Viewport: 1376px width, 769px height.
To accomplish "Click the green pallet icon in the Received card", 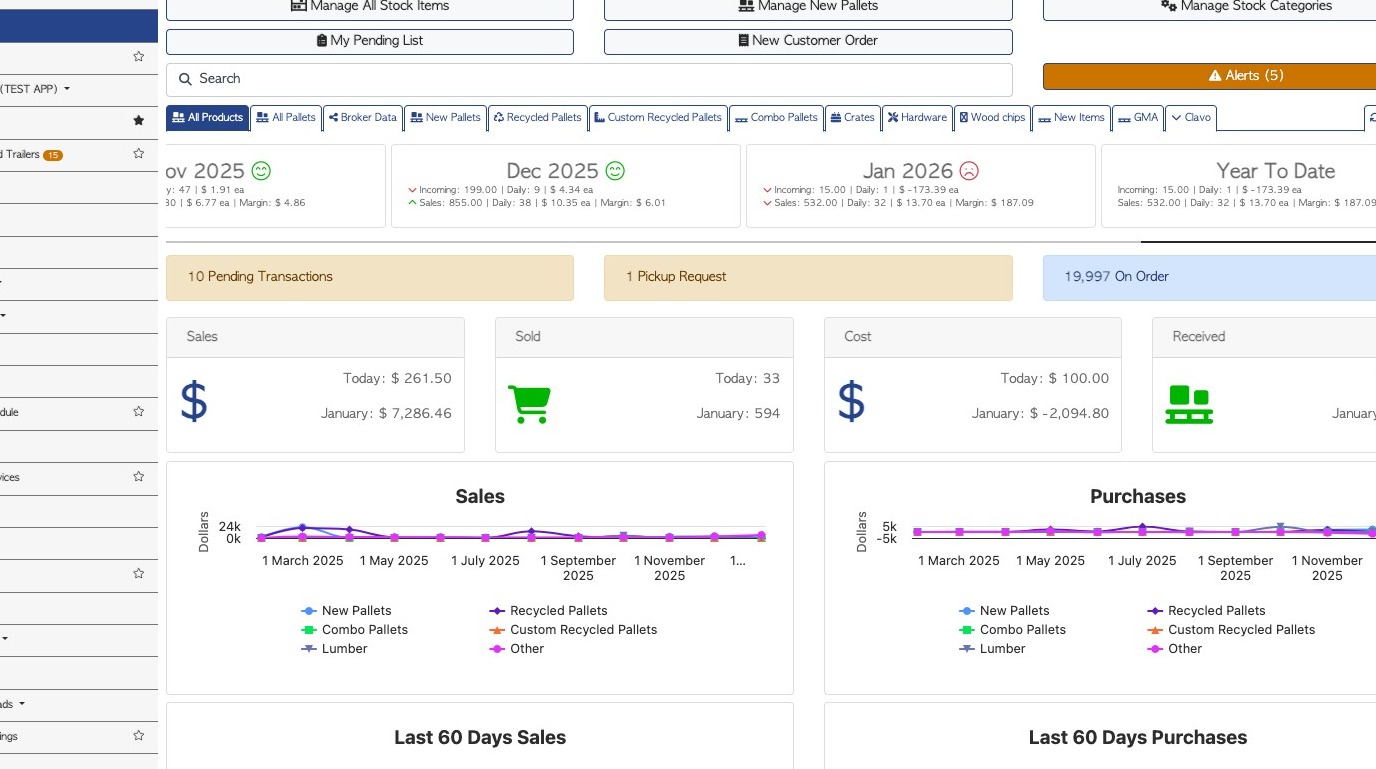I will tap(1189, 404).
